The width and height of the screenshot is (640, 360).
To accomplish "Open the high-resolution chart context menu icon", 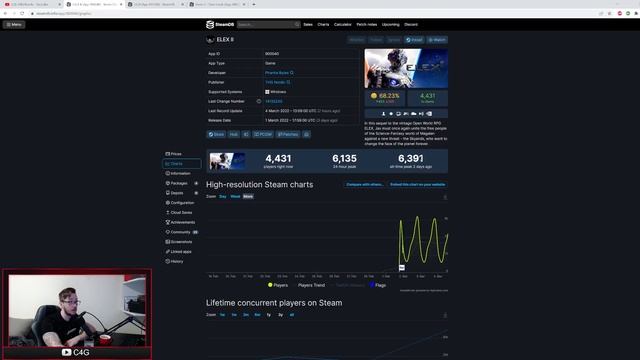I will click(445, 197).
